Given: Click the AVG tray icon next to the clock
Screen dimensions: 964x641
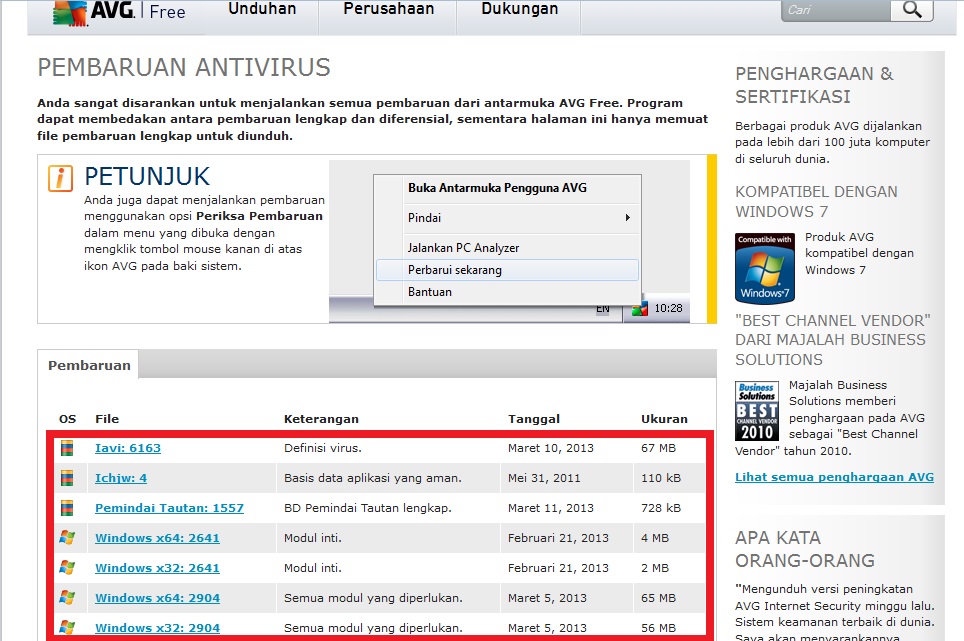Looking at the screenshot, I should [x=639, y=309].
